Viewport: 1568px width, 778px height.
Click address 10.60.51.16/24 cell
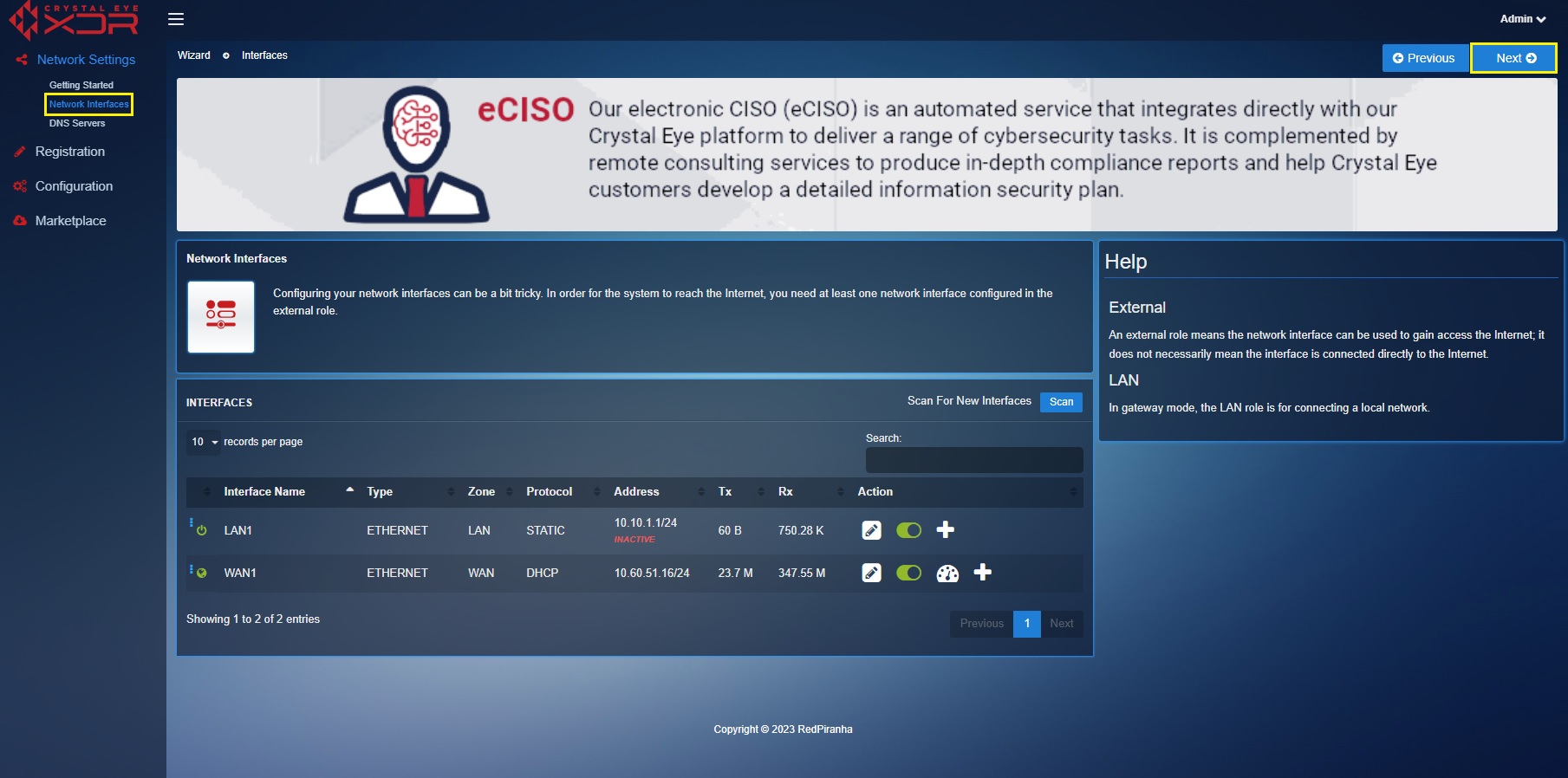tap(652, 573)
